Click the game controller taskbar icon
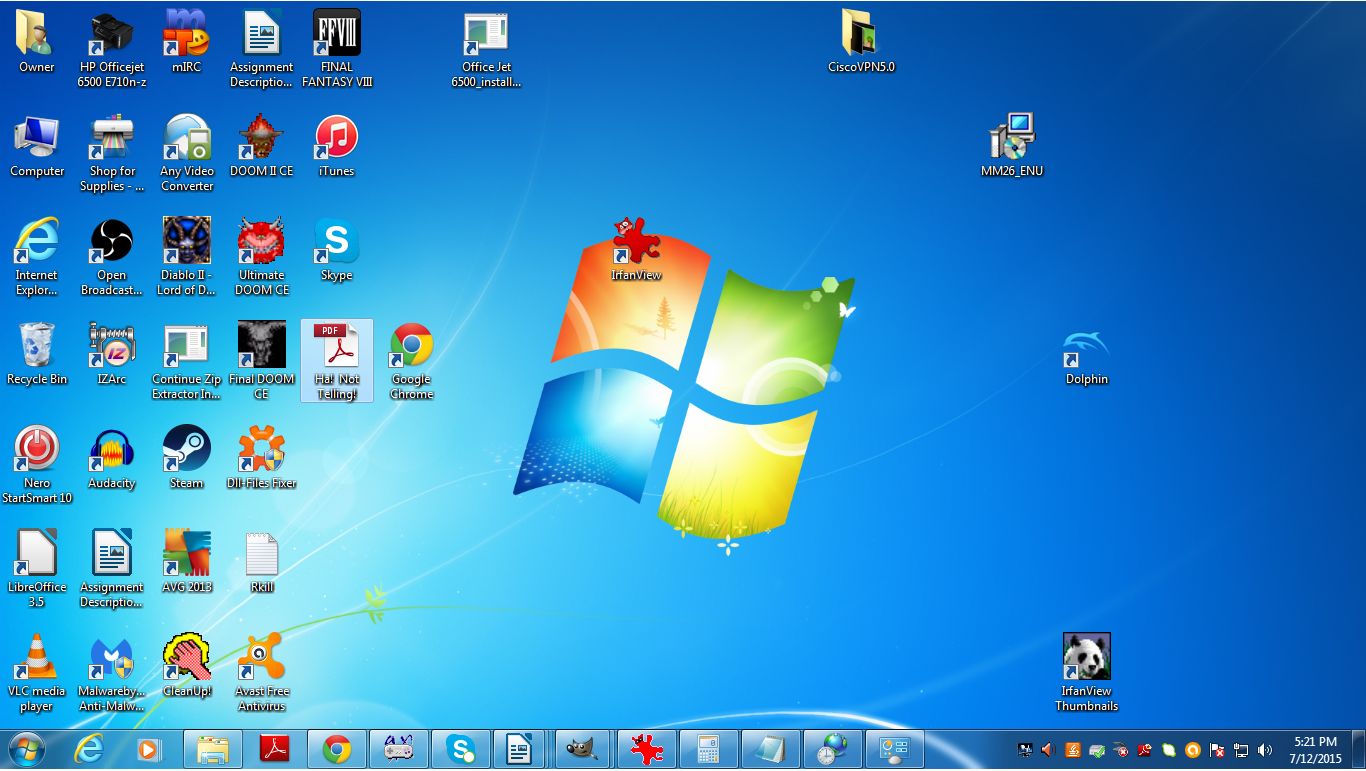Screen dimensions: 1366x771 [x=399, y=749]
